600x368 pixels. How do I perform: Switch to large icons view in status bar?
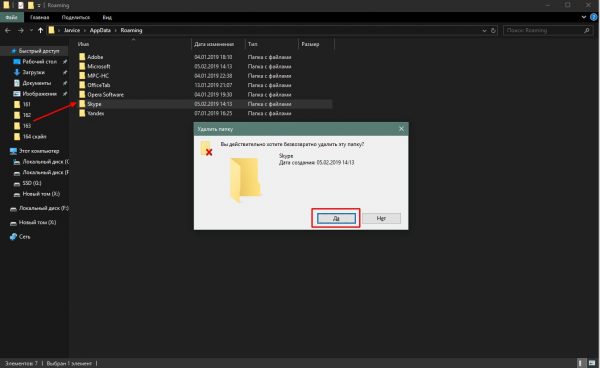coord(592,363)
